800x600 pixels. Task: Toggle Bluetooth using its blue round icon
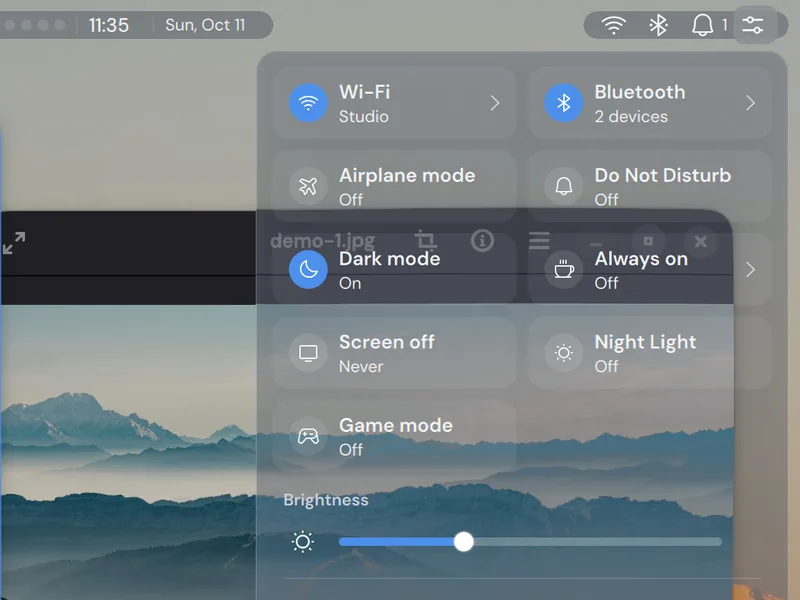(563, 103)
